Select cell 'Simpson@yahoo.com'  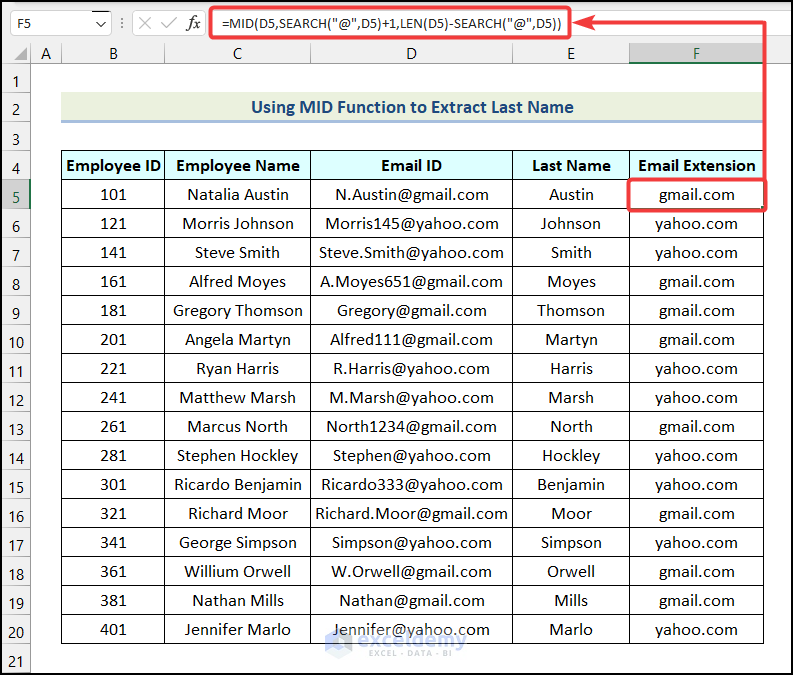click(412, 543)
